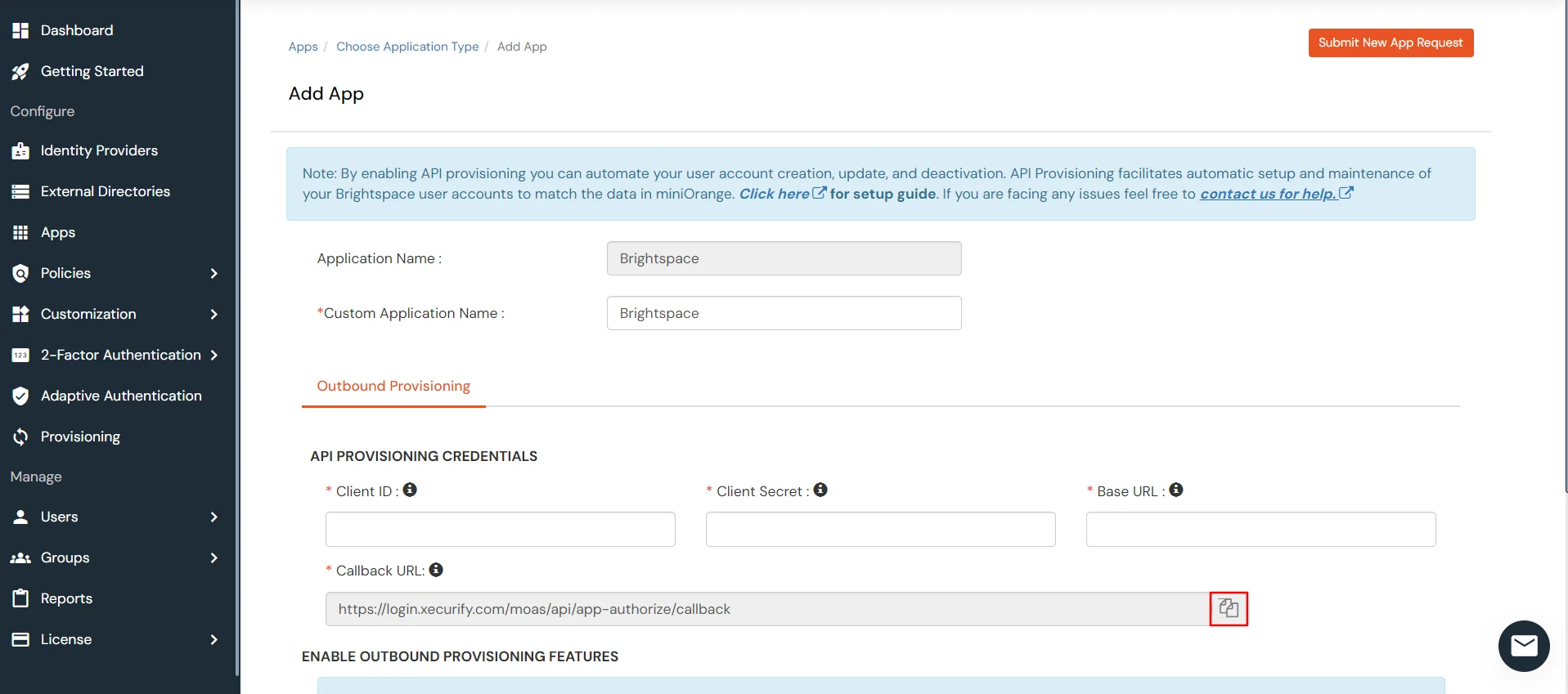This screenshot has height=694, width=1568.
Task: Click the Reports clipboard icon
Action: pyautogui.click(x=20, y=598)
